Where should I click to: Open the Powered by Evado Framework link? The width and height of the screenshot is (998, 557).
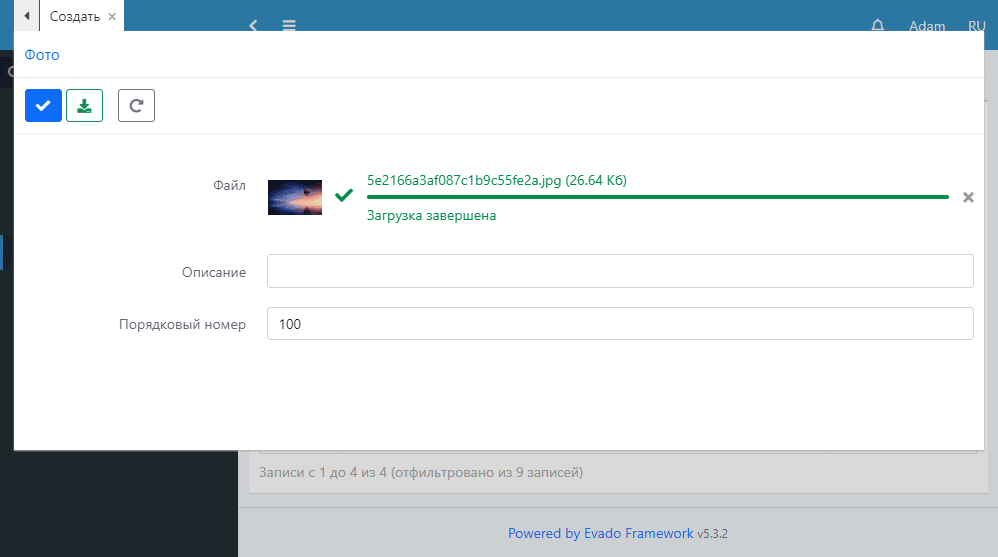coord(600,533)
